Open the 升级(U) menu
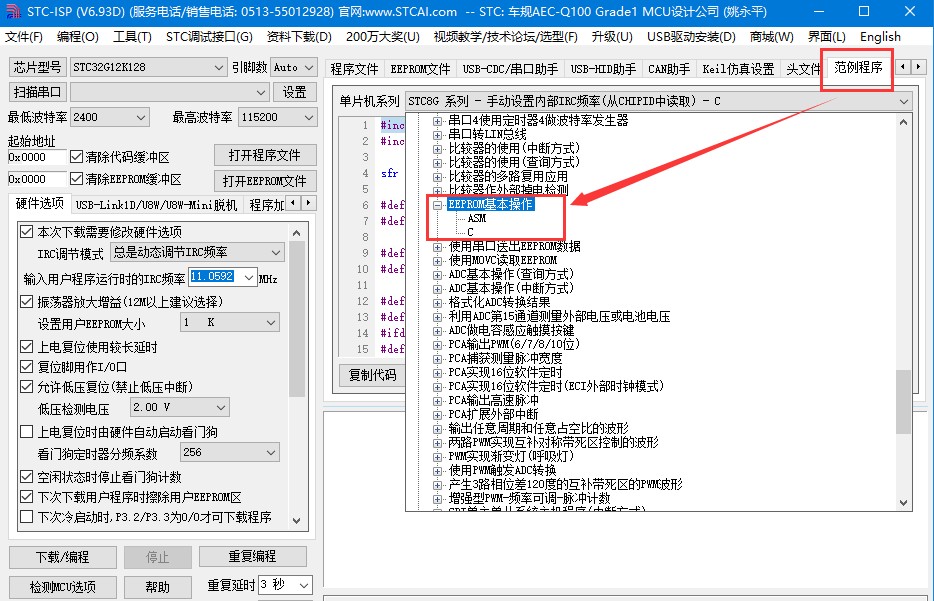This screenshot has width=934, height=601. tap(612, 37)
